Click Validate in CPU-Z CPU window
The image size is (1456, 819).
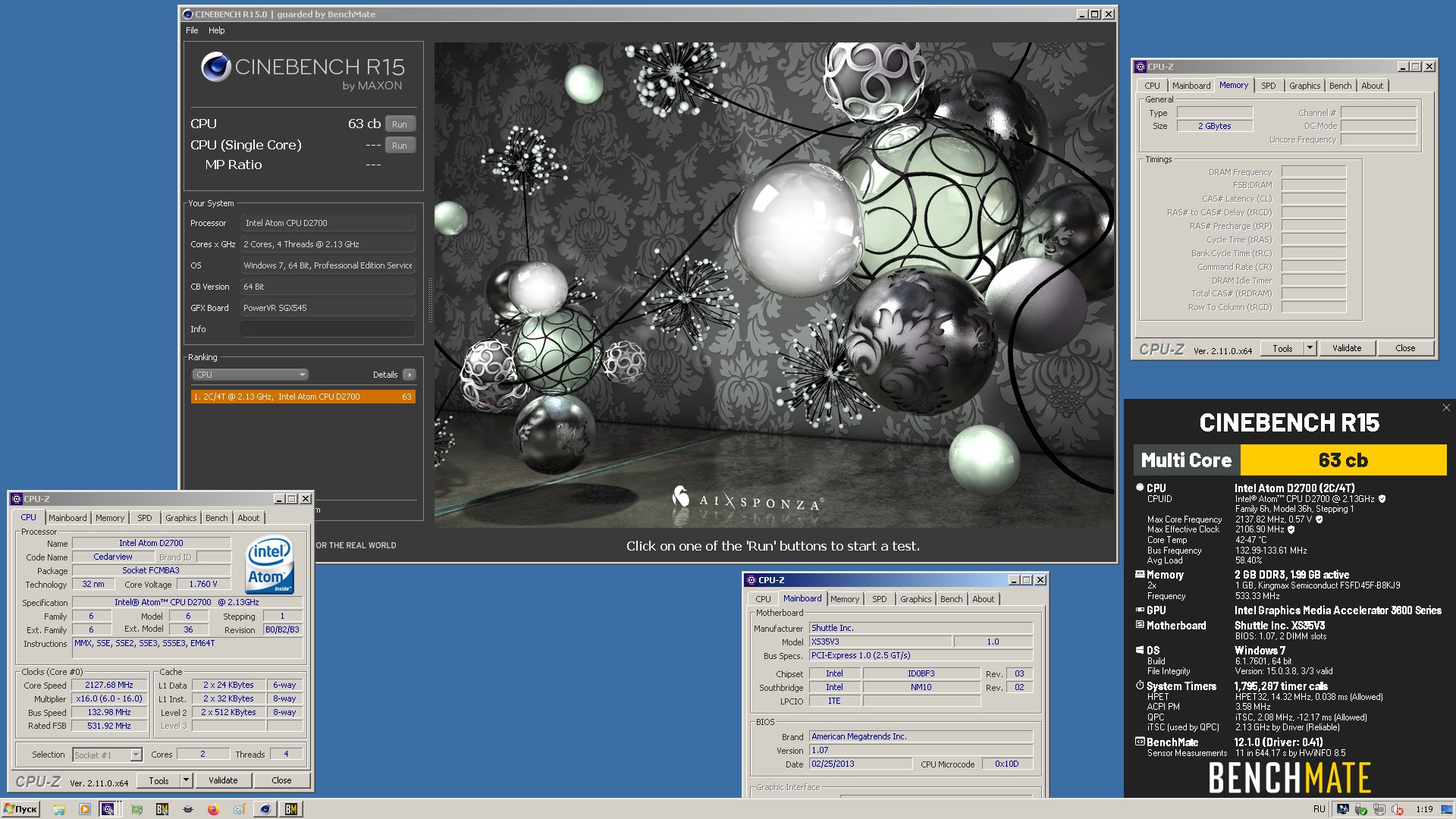click(x=223, y=780)
